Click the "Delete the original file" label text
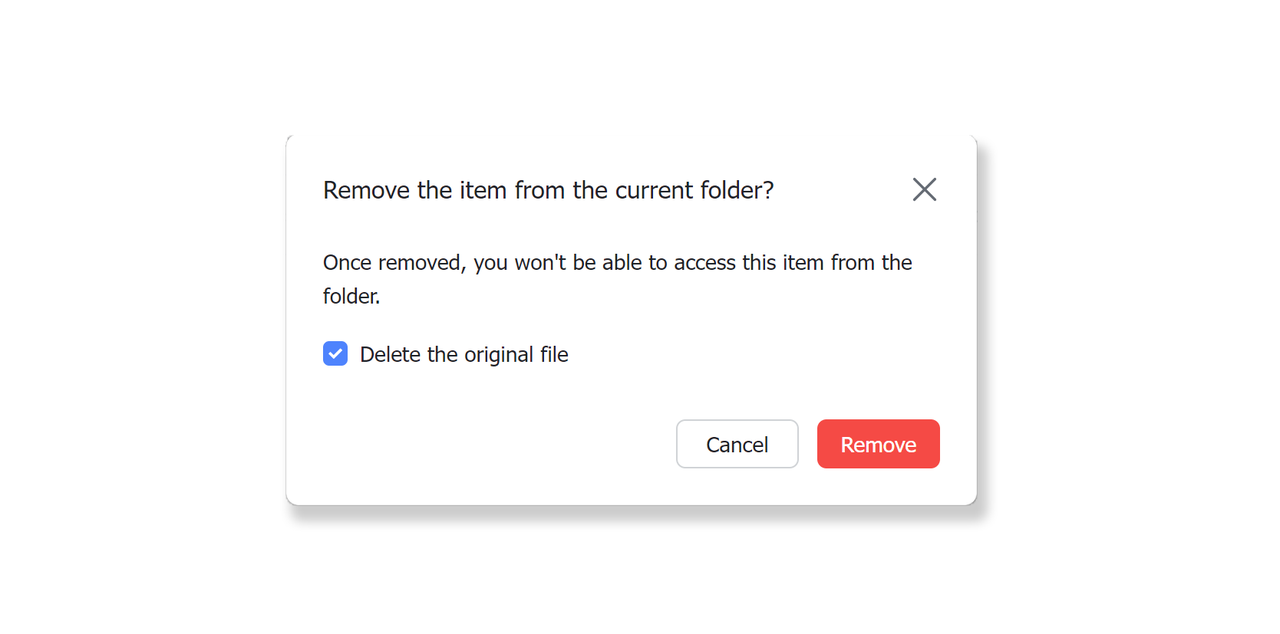Screen dimensions: 1280x634 tap(464, 354)
